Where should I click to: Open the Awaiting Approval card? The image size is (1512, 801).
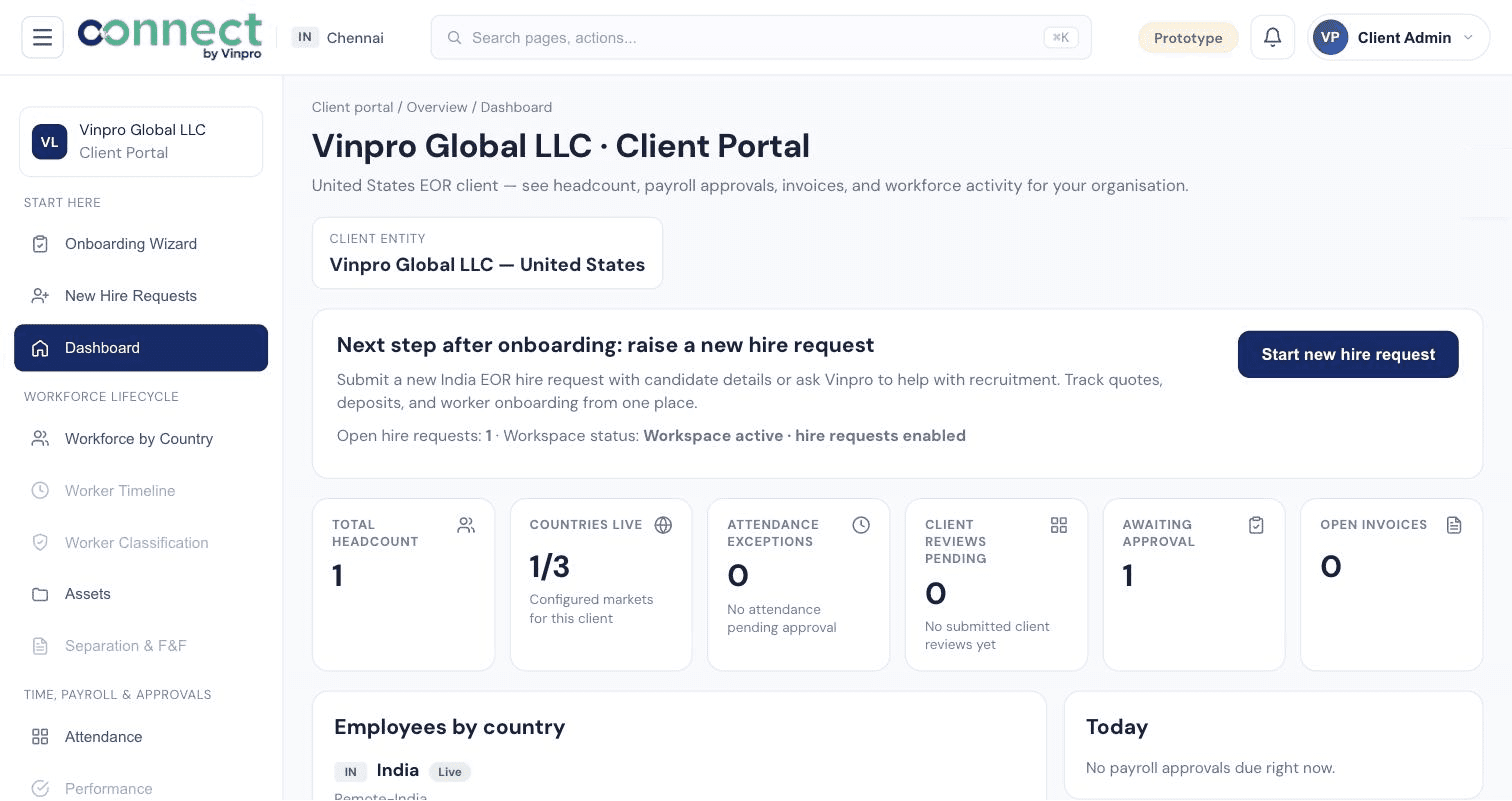click(x=1194, y=584)
